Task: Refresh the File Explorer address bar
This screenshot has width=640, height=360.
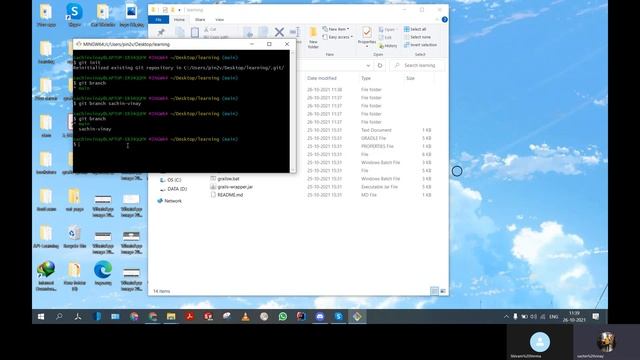Action: click(380, 65)
